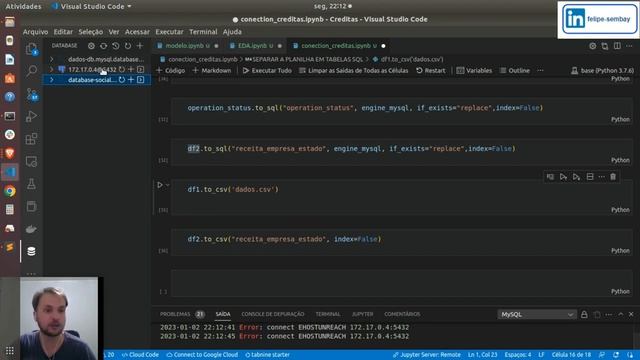The width and height of the screenshot is (640, 360).
Task: Delete the df1.to_csv cell
Action: 613,177
